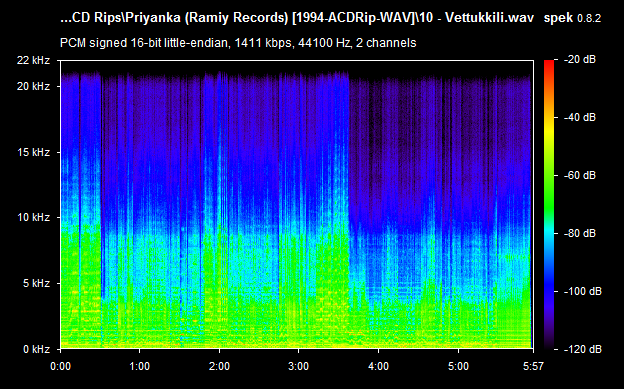Image resolution: width=624 pixels, height=389 pixels.
Task: Select the 4:00 time axis marker
Action: click(378, 366)
